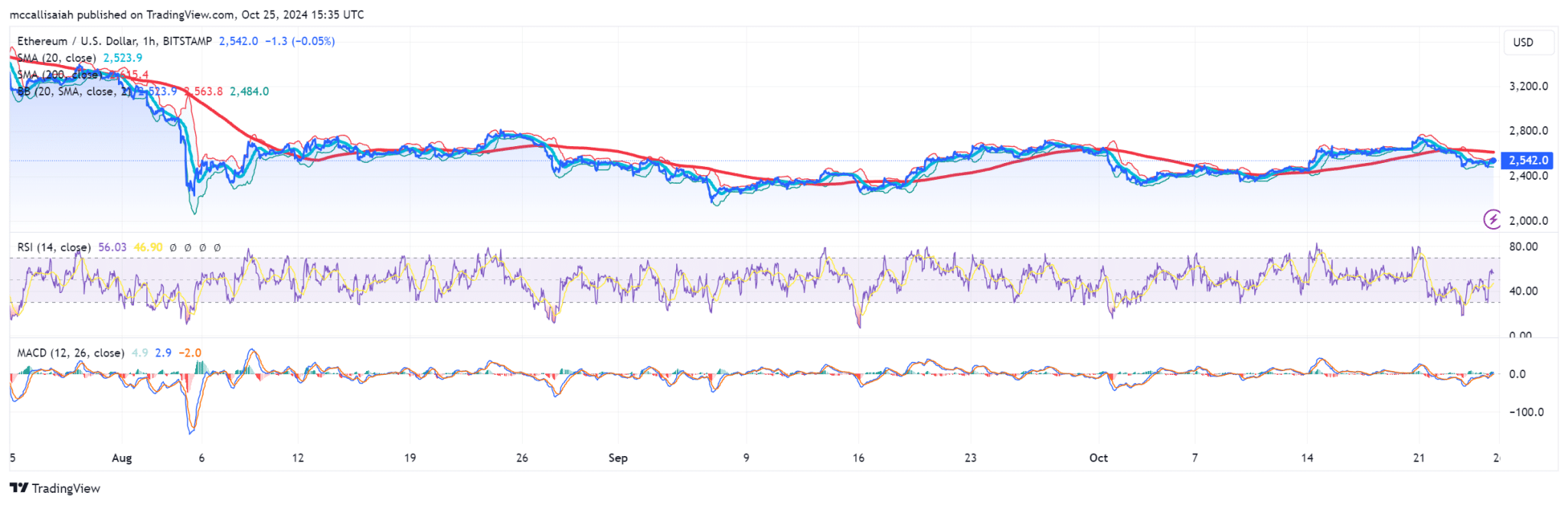Screen dimensions: 1568x505
Task: Click the RSI moving average value 46.90
Action: 148,247
